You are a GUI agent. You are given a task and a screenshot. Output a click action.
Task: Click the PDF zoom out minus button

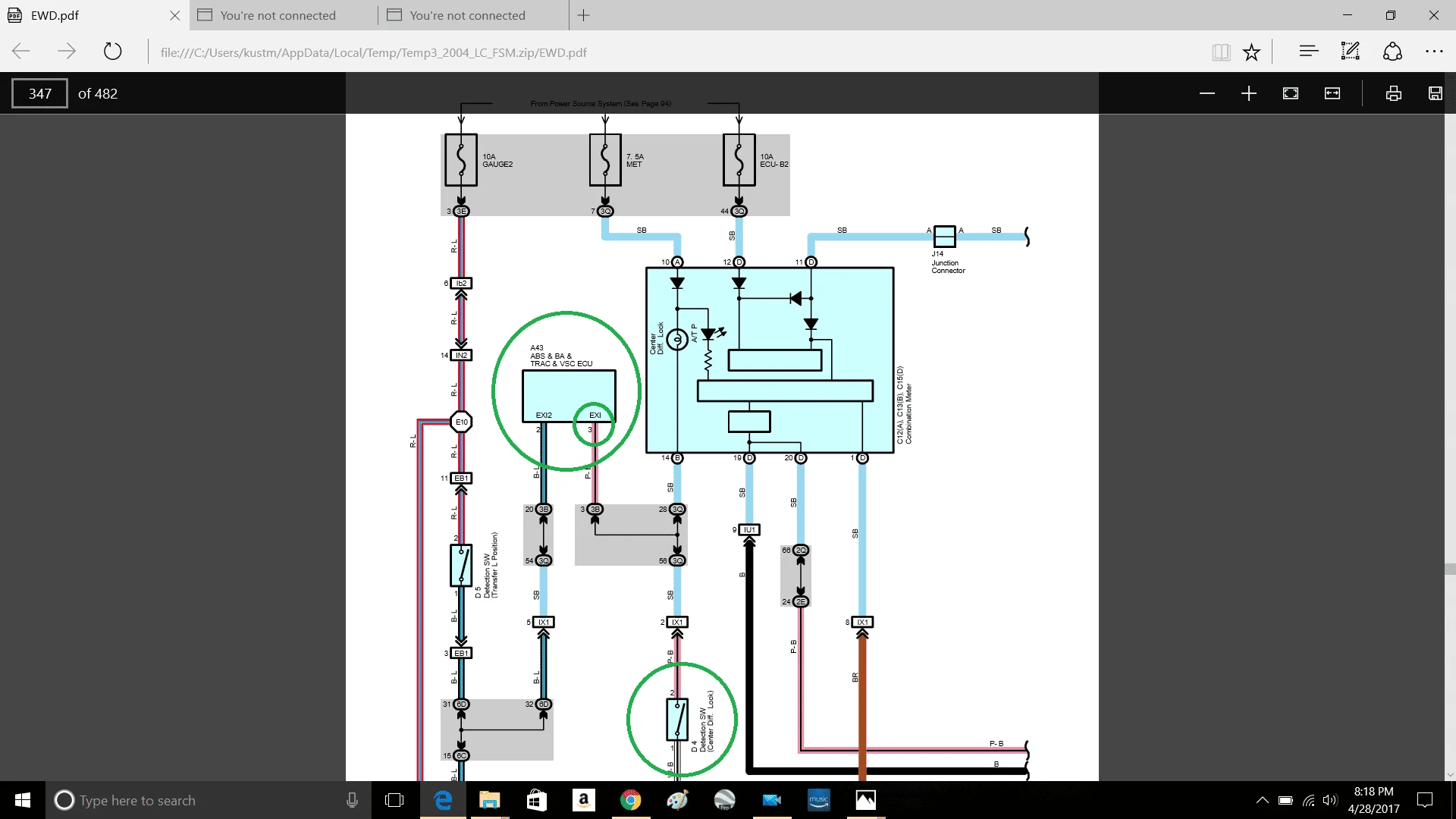tap(1207, 93)
